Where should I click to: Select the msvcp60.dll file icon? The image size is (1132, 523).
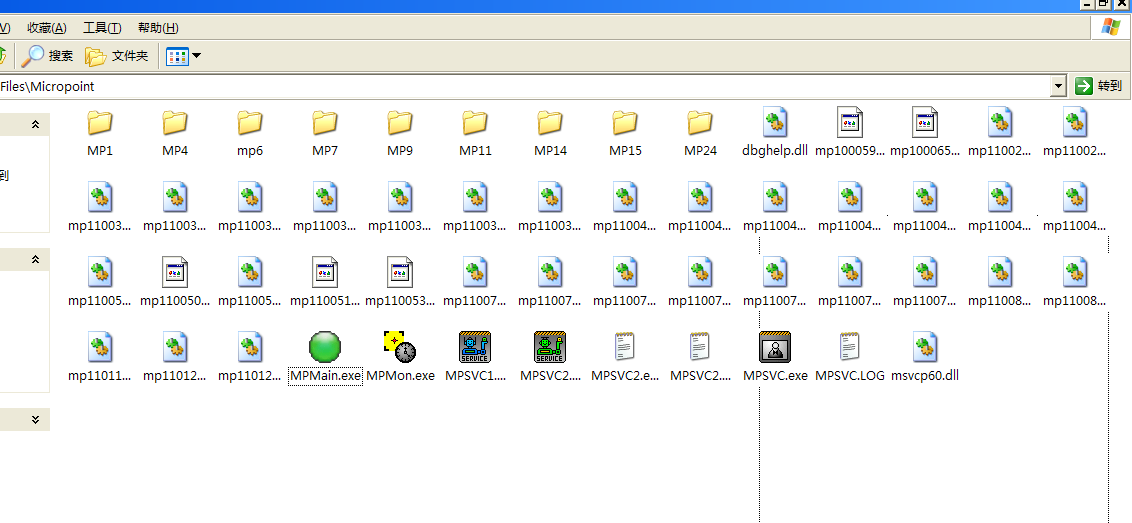pyautogui.click(x=925, y=347)
